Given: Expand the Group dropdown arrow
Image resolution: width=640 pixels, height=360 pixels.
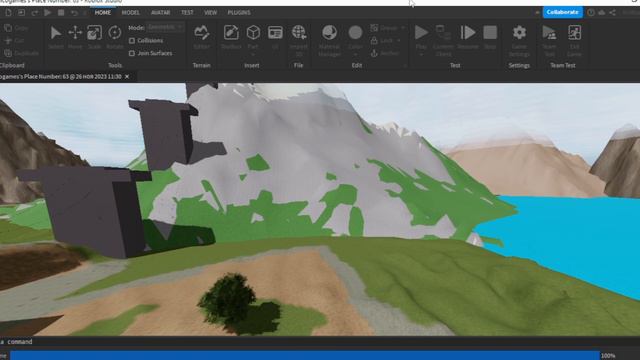Looking at the screenshot, I should coord(403,28).
